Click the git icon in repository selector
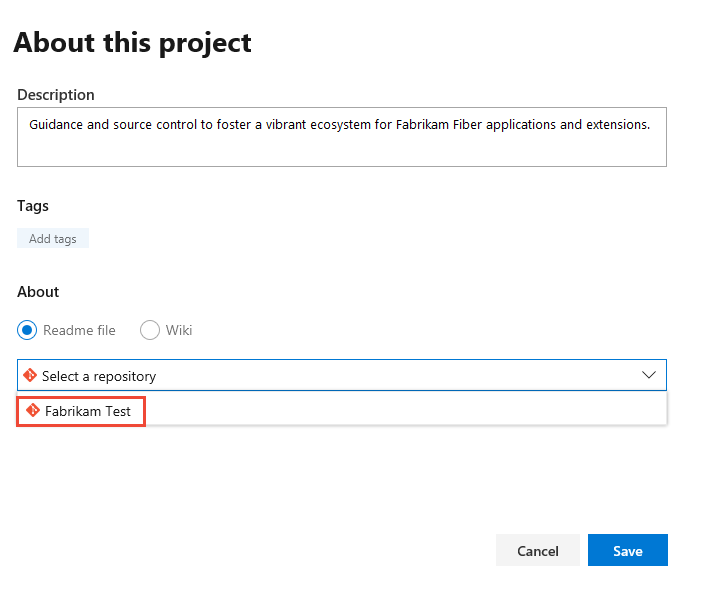This screenshot has height=600, width=701. pos(30,376)
